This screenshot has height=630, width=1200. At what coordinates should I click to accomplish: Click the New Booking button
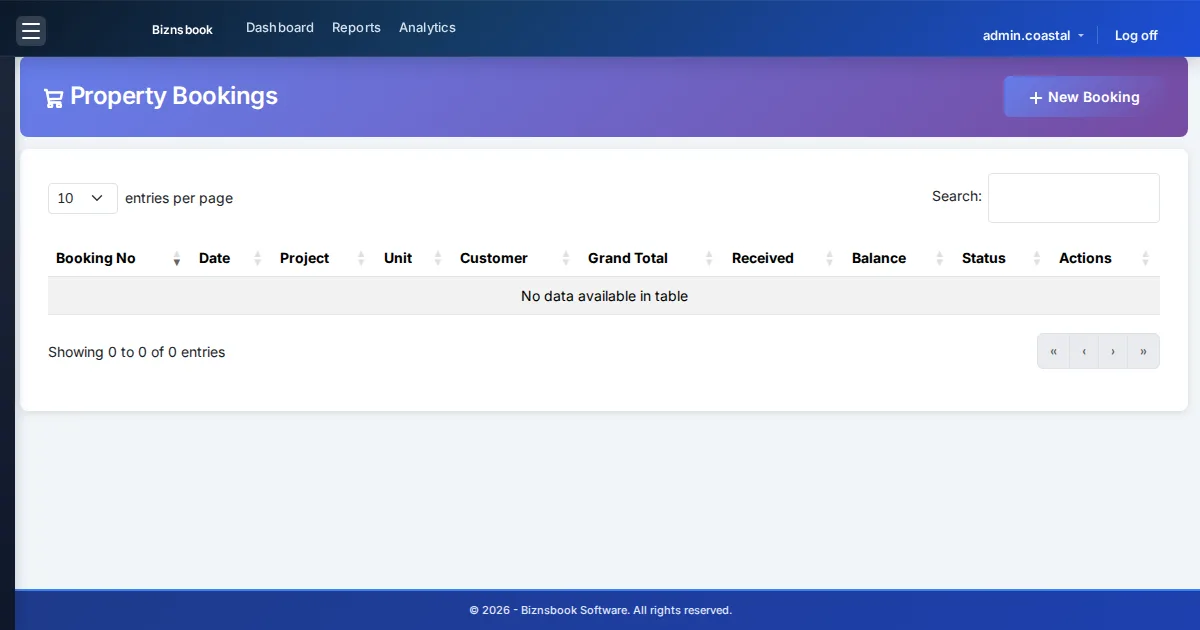coord(1084,97)
